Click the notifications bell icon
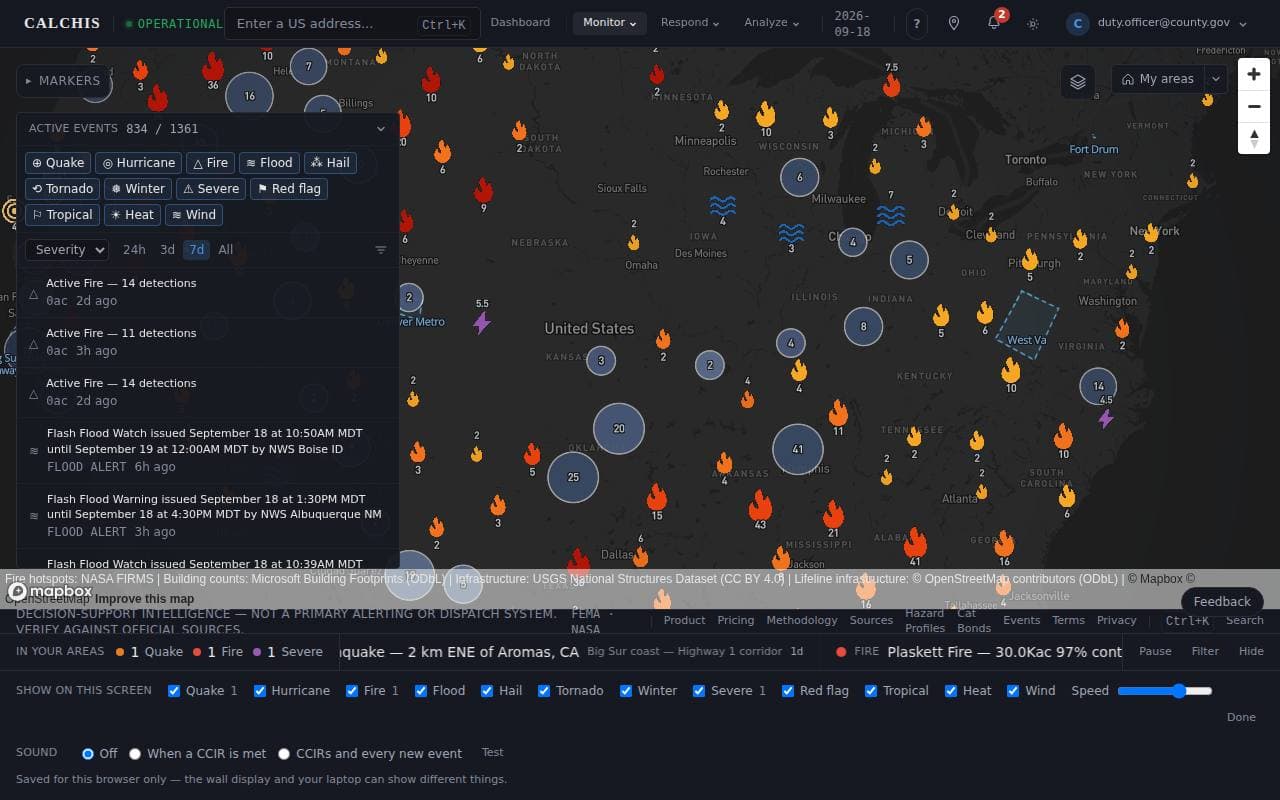This screenshot has width=1280, height=800. tap(993, 23)
